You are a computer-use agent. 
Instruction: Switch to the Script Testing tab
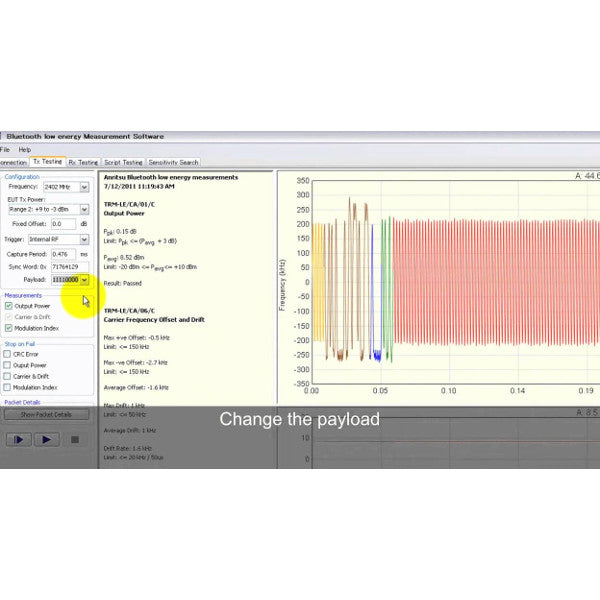click(x=123, y=161)
